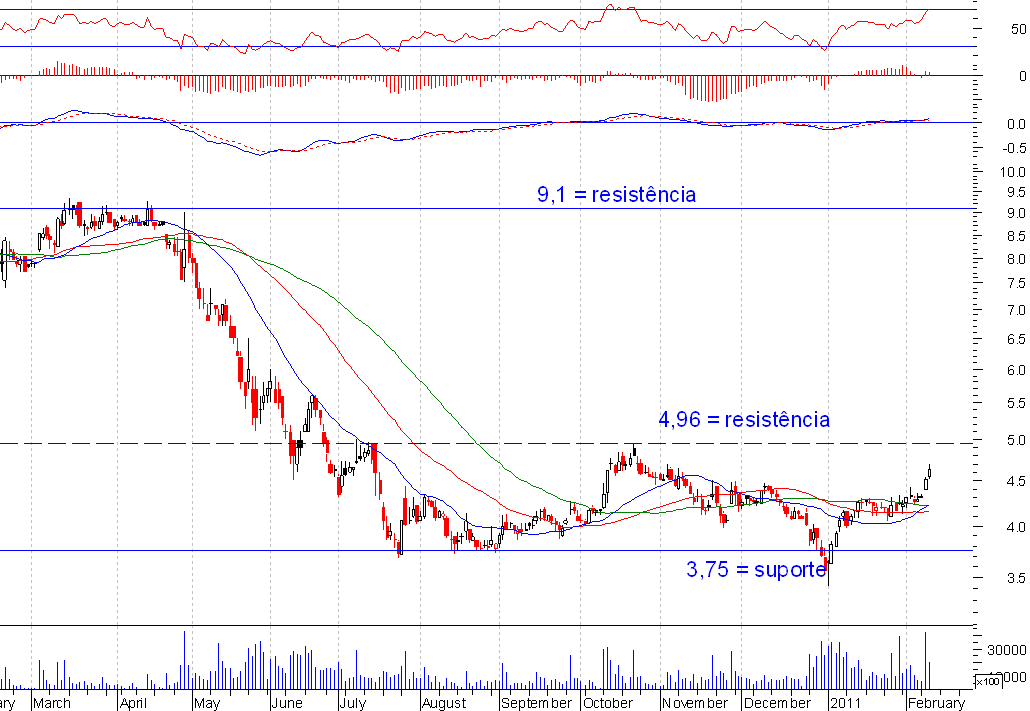1030x711 pixels.
Task: Select the June label on time axis
Action: 287,702
